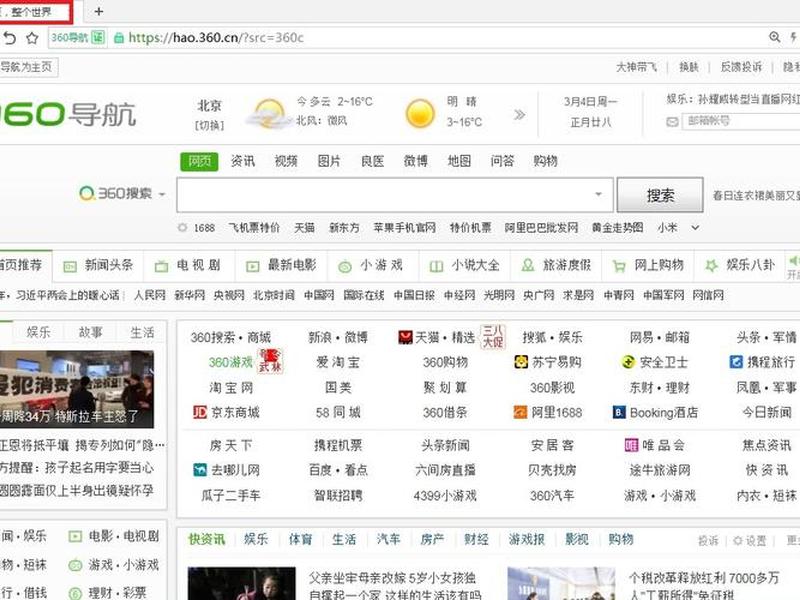Open the 58同城 link
Viewport: 800px width, 600px height.
(x=338, y=412)
